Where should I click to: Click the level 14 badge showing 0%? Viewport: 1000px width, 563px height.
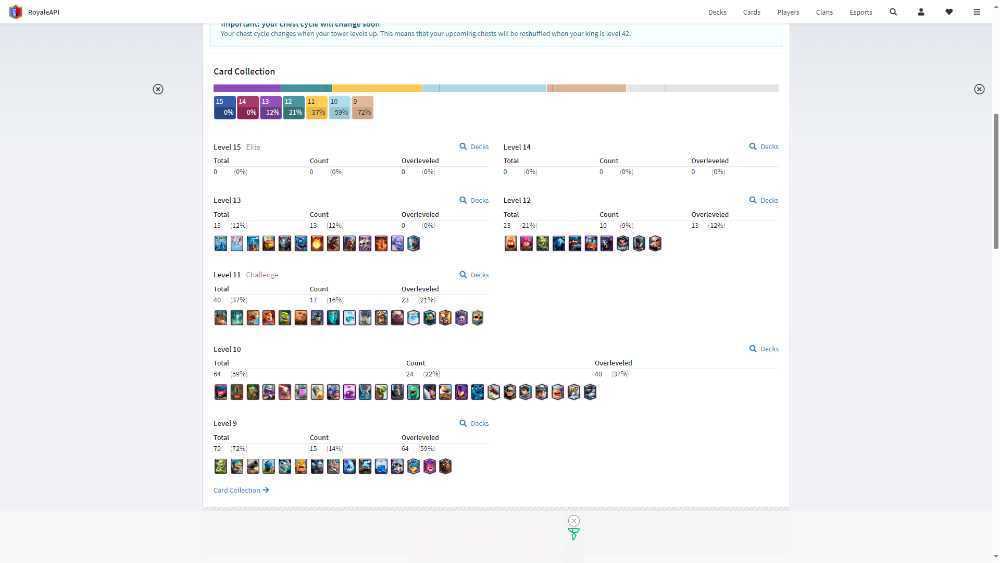[247, 107]
